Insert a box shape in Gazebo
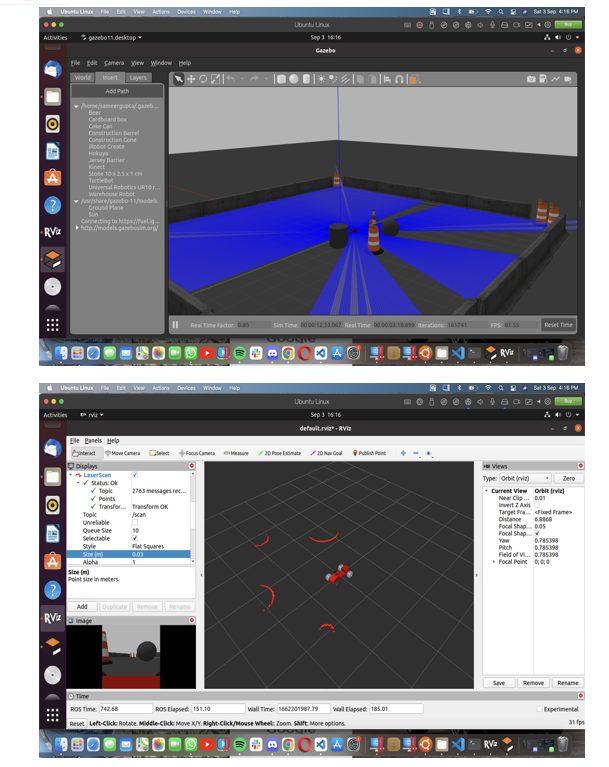The image size is (609, 767). coord(281,79)
